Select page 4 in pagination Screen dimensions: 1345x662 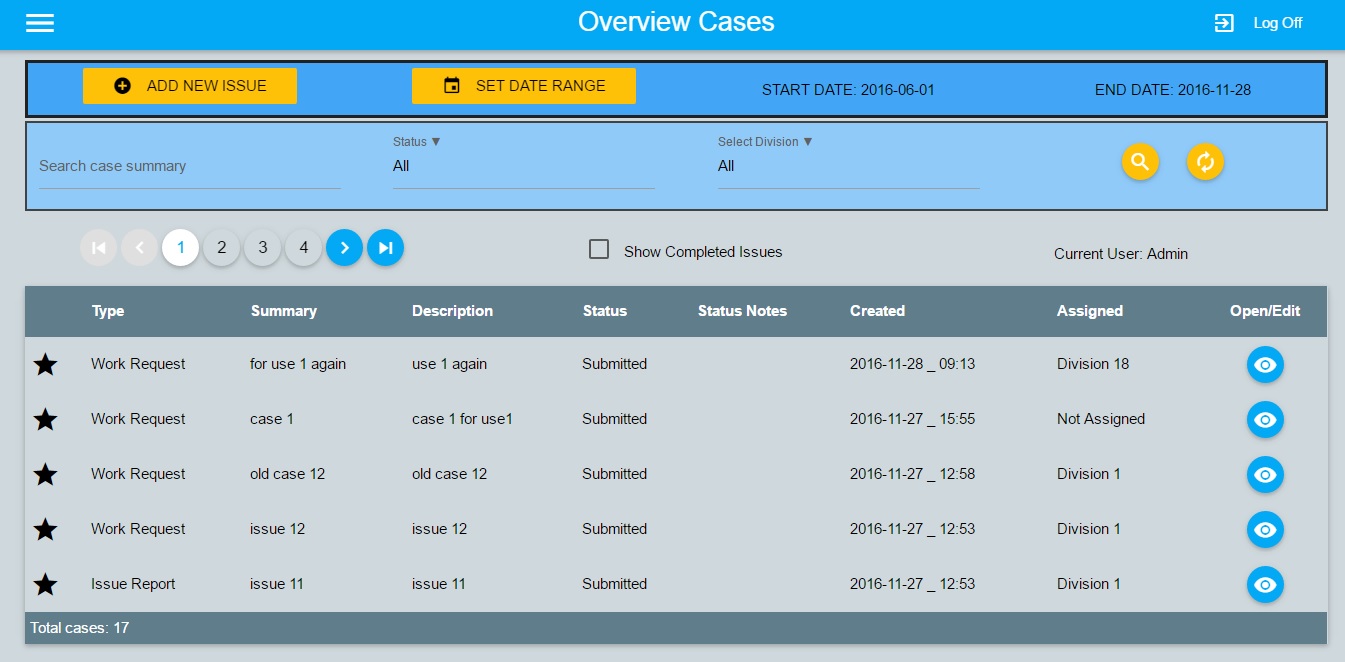pyautogui.click(x=303, y=247)
